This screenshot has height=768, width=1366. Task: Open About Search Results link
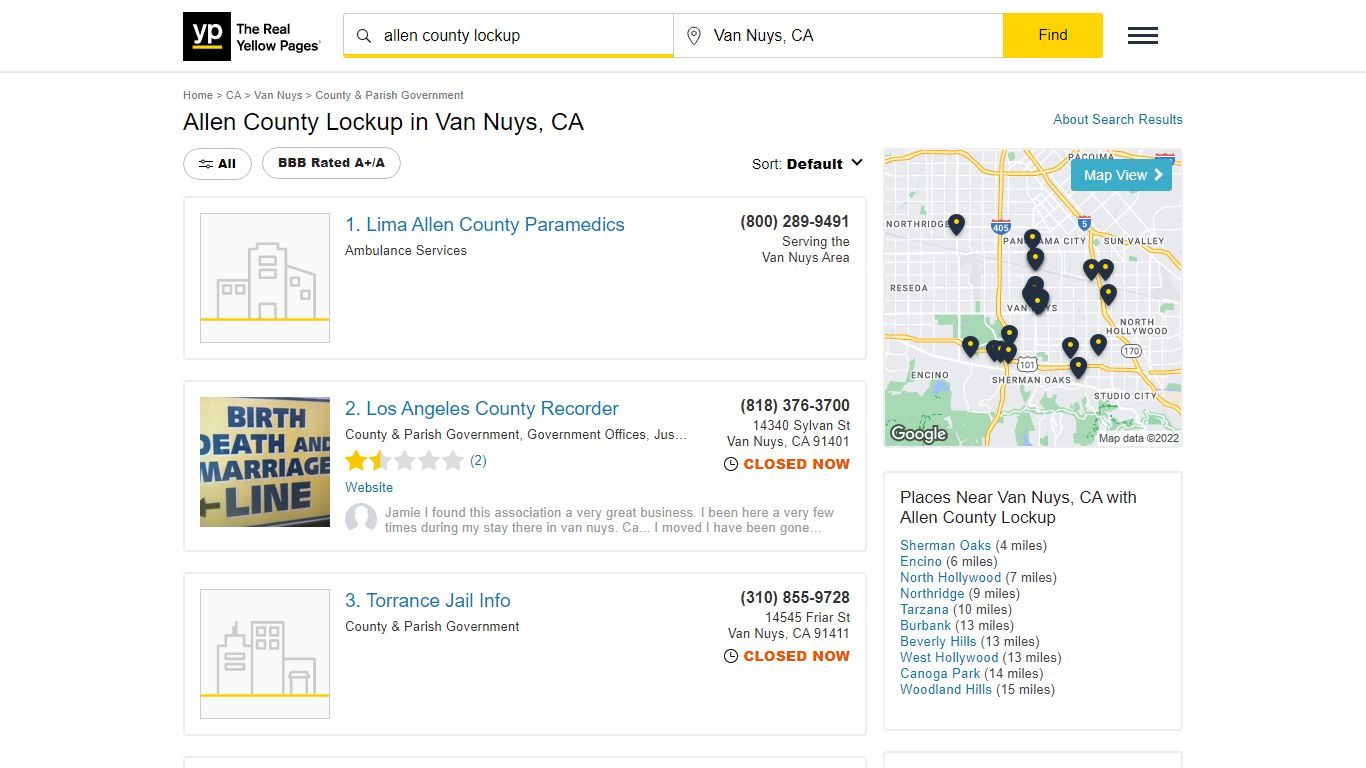tap(1118, 119)
